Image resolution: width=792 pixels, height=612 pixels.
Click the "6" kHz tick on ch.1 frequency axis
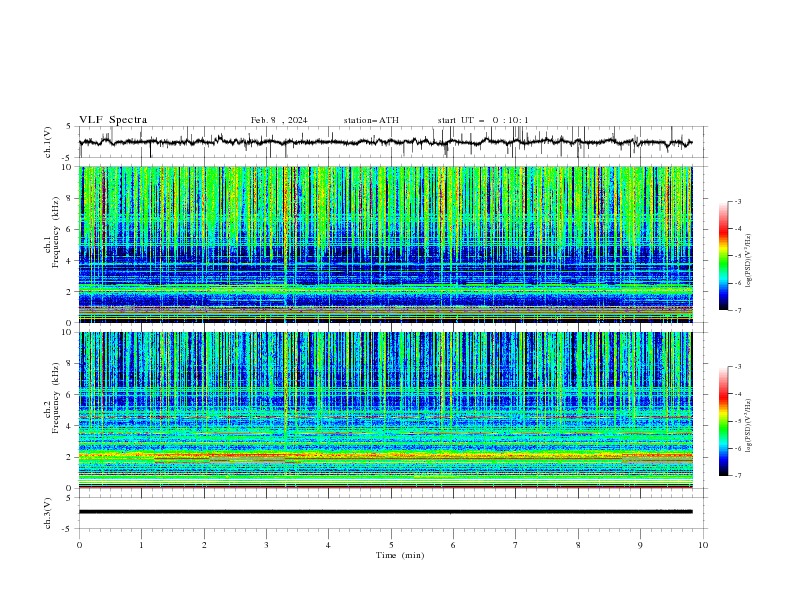coord(71,229)
